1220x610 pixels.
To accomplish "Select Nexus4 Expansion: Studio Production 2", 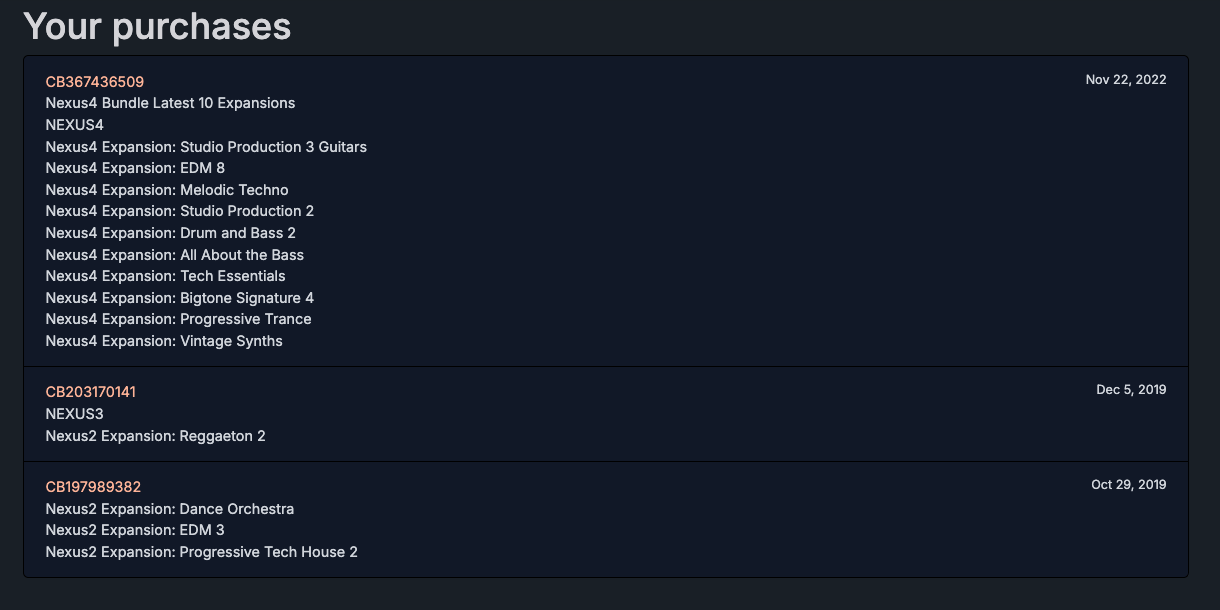I will pyautogui.click(x=180, y=211).
